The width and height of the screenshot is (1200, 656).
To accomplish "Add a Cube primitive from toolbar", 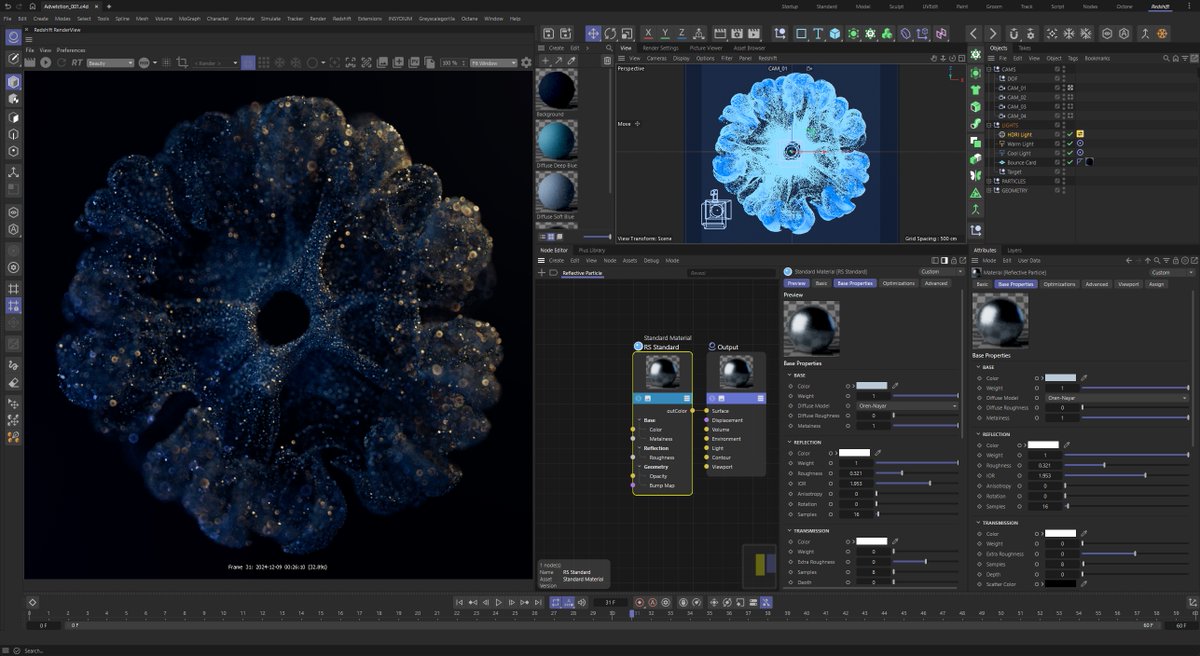I will [834, 33].
